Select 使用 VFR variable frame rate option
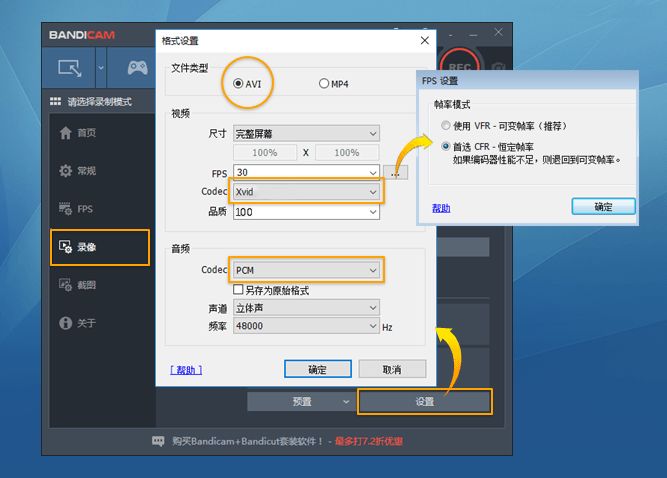667x478 pixels. 445,125
